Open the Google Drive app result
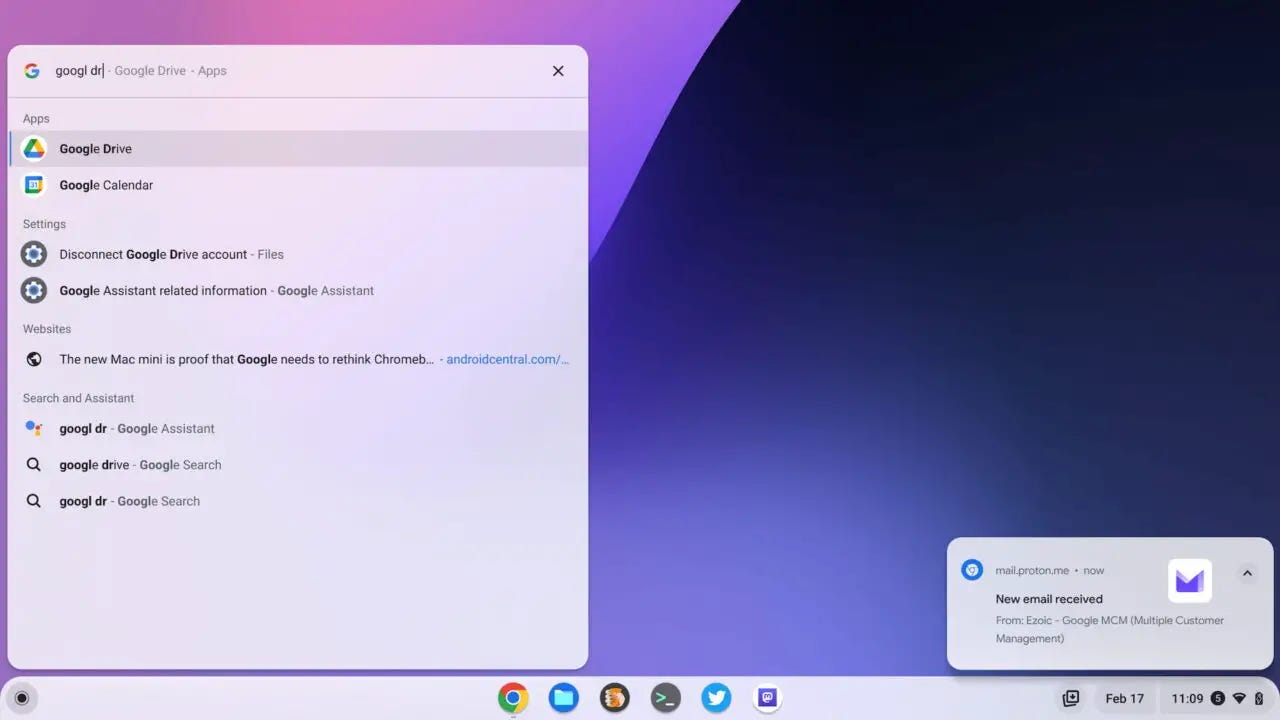This screenshot has width=1280, height=720. pos(298,148)
